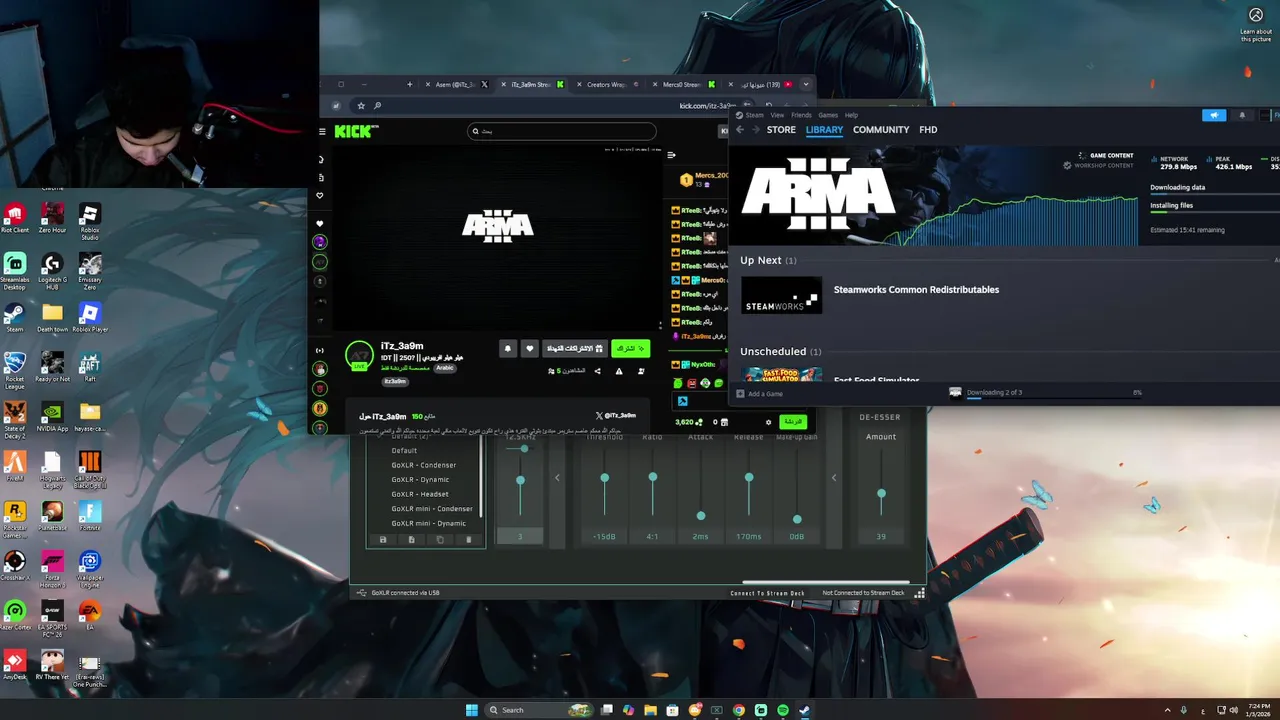Open the Wallpaper Engine shortcut

coord(90,569)
